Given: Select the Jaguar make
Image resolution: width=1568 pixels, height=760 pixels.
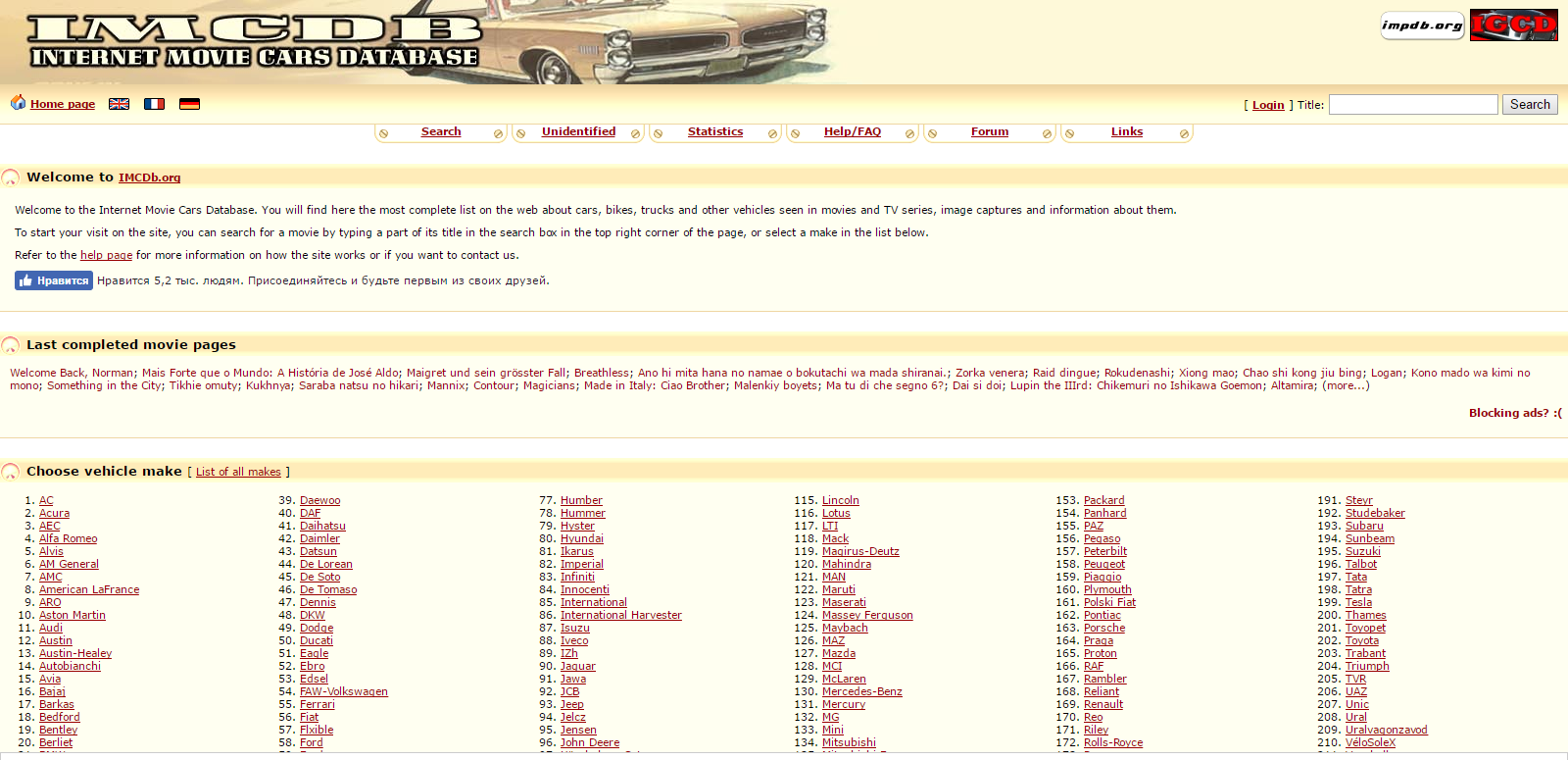Looking at the screenshot, I should pos(578,666).
